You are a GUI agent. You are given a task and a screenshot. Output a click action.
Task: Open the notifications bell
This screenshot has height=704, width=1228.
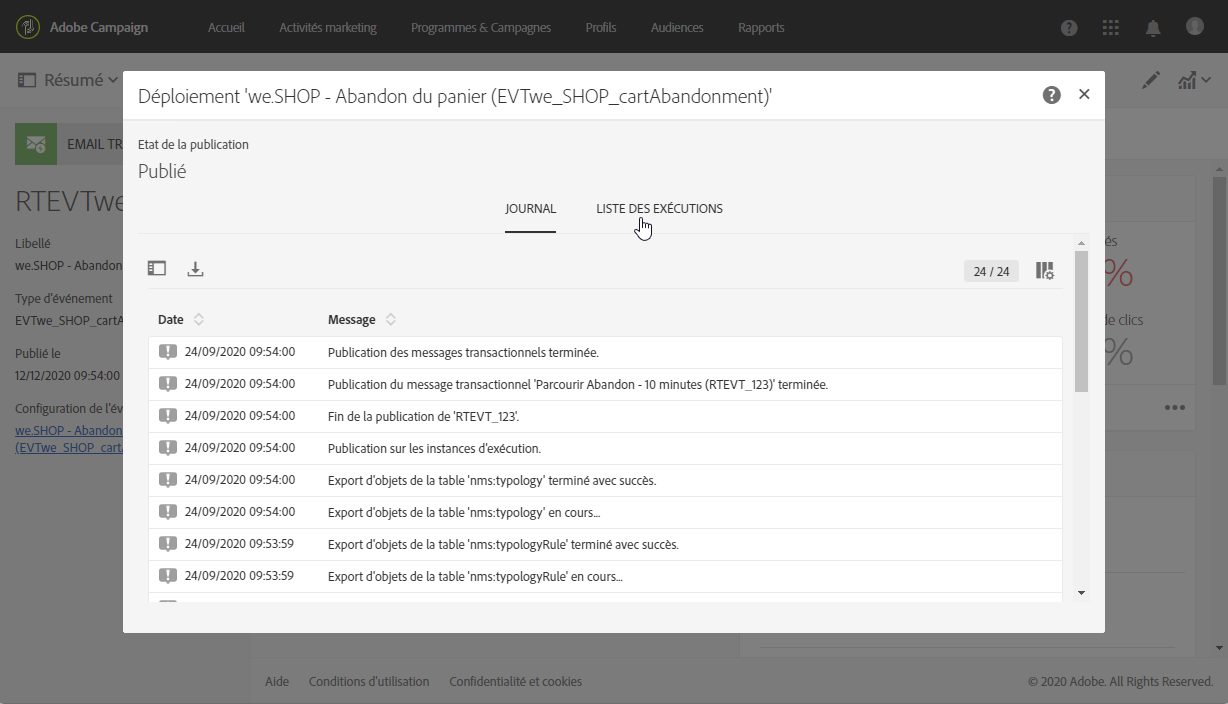(x=1153, y=27)
